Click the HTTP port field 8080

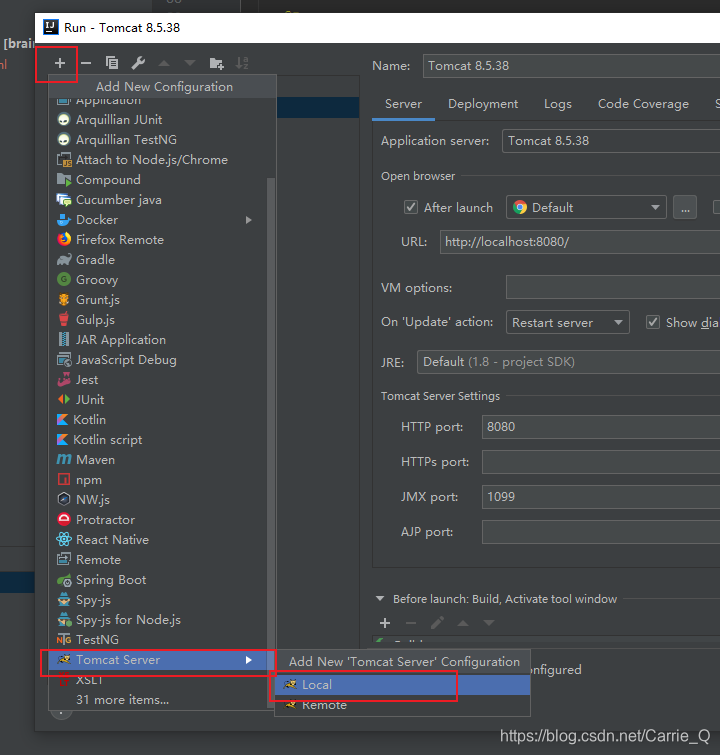(x=601, y=427)
